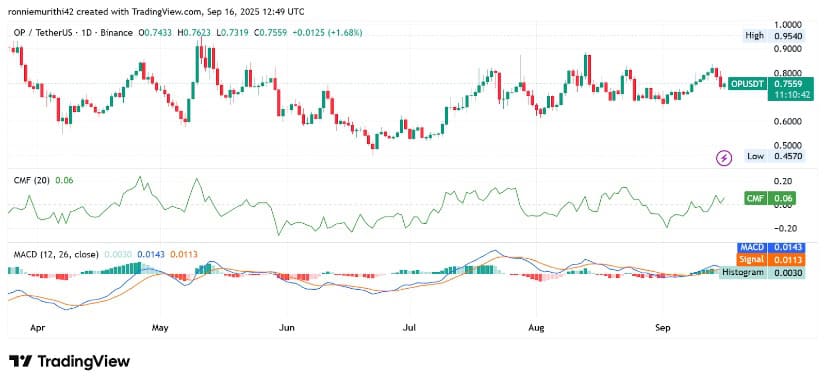Click the 1.0000 price axis value
Image resolution: width=825 pixels, height=384 pixels.
click(x=788, y=24)
